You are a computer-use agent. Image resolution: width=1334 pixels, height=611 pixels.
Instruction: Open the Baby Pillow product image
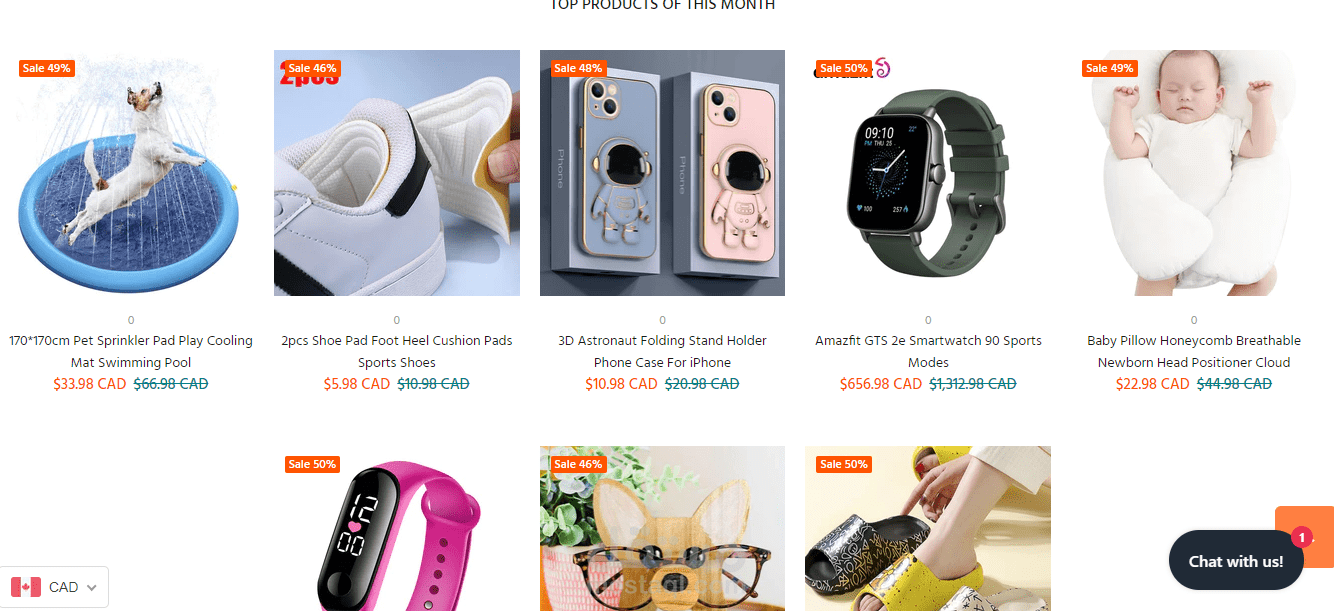[1194, 173]
